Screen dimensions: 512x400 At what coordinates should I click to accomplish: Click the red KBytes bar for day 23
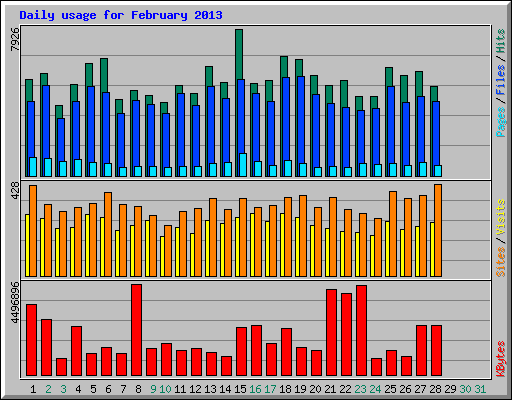point(361,330)
